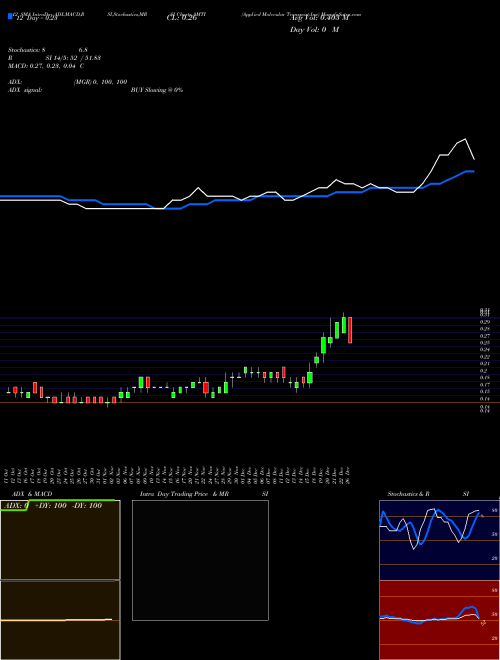Click the blue stochastics chart panel
This screenshot has width=500, height=660.
coord(439,540)
